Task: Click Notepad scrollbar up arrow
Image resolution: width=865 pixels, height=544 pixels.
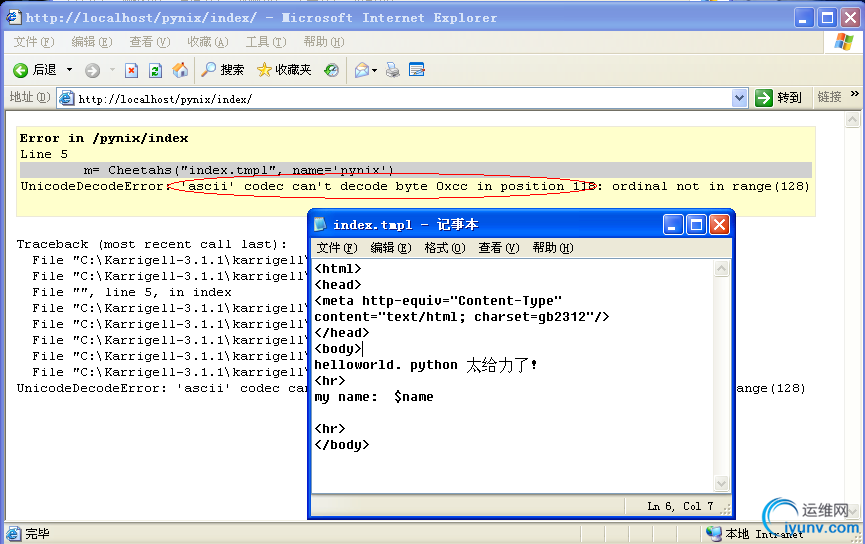Action: coord(722,269)
